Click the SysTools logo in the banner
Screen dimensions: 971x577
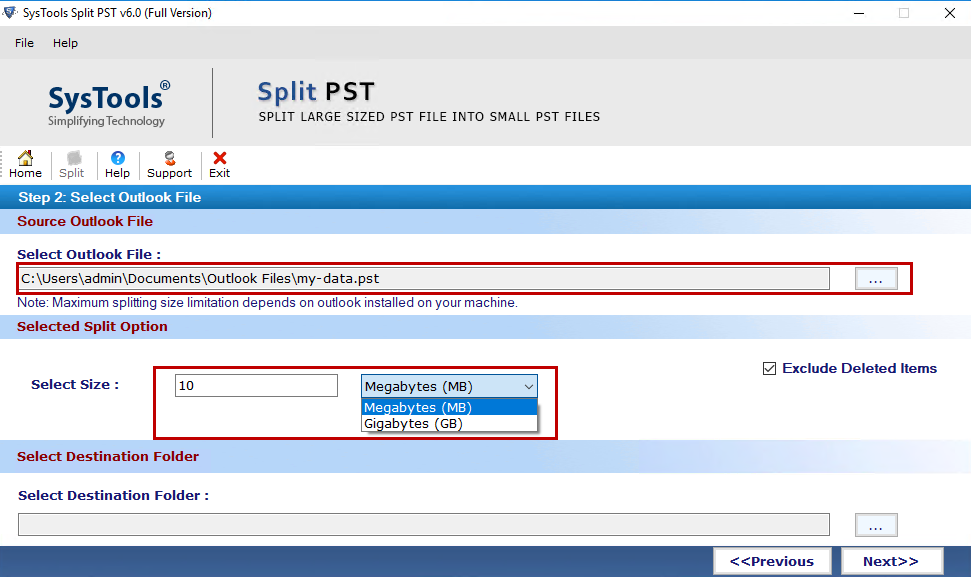[x=108, y=103]
